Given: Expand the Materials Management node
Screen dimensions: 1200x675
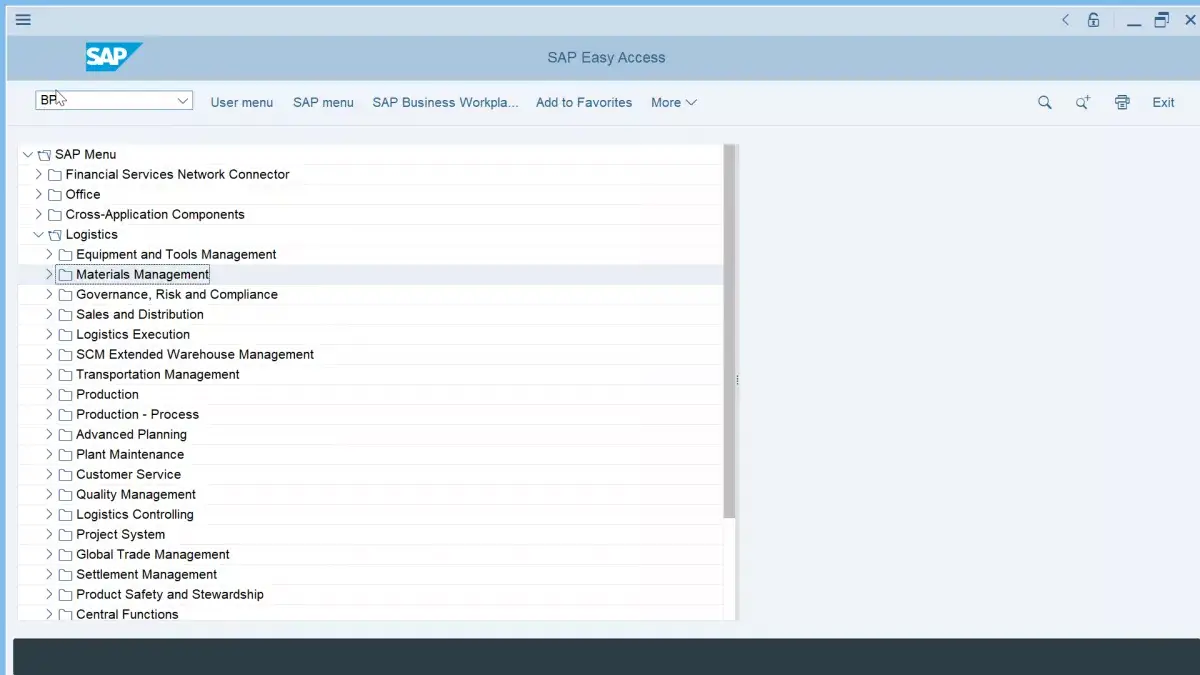Looking at the screenshot, I should coord(50,274).
